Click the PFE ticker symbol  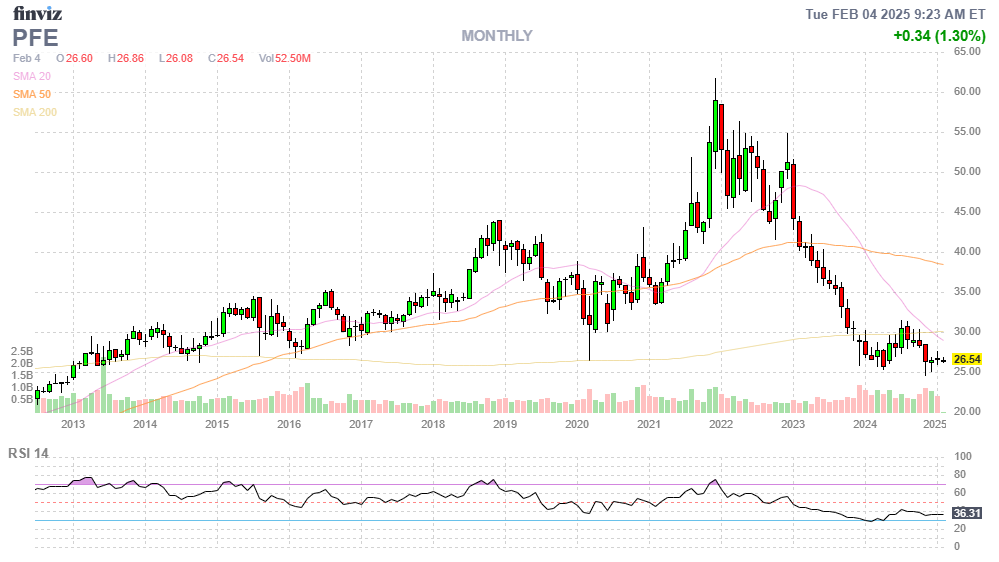coord(36,38)
